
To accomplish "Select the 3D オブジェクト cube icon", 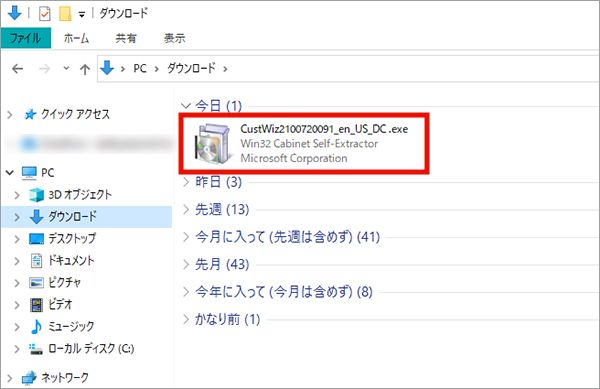I will 37,195.
